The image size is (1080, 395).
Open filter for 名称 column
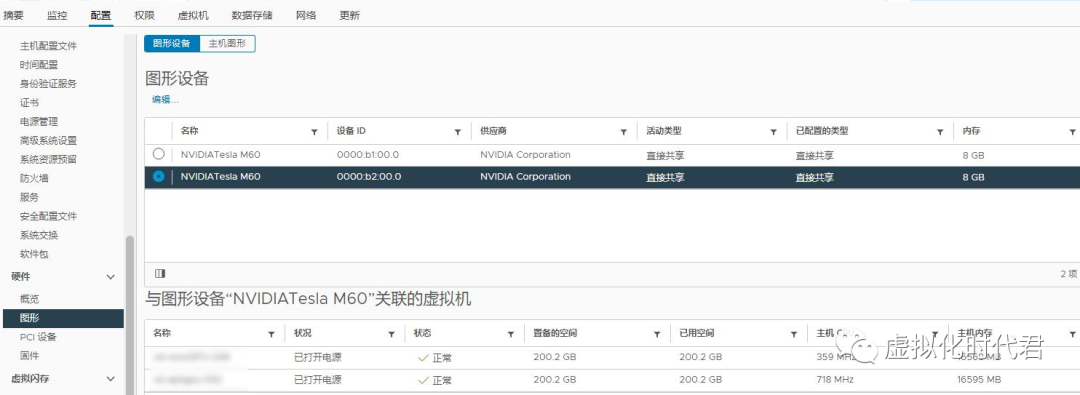click(314, 132)
